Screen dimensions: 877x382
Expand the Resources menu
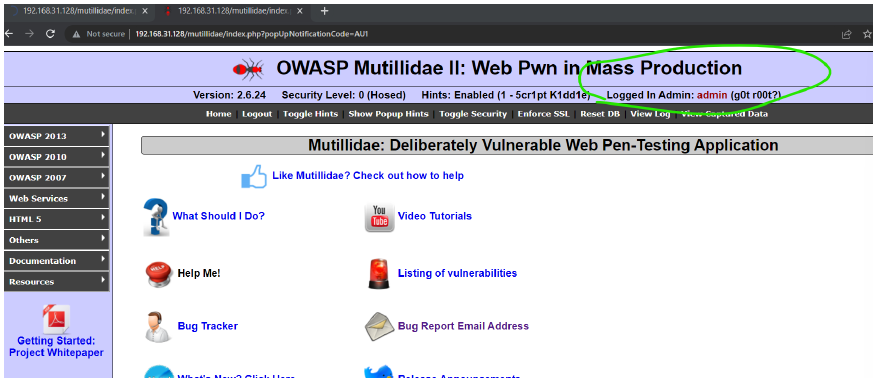tap(56, 281)
